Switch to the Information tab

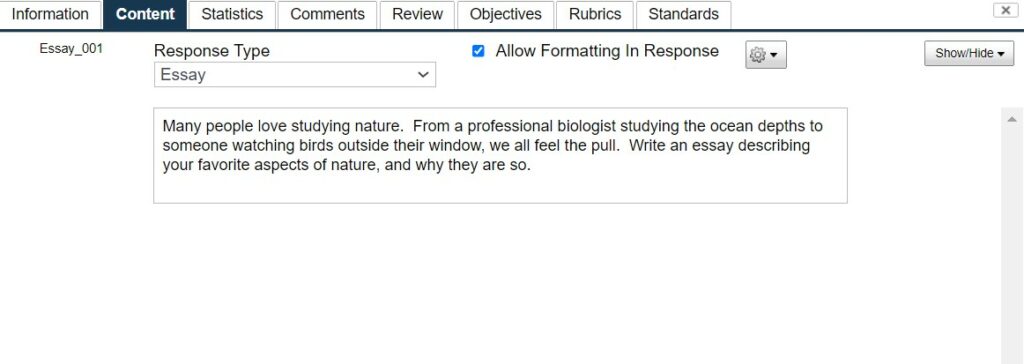click(50, 14)
